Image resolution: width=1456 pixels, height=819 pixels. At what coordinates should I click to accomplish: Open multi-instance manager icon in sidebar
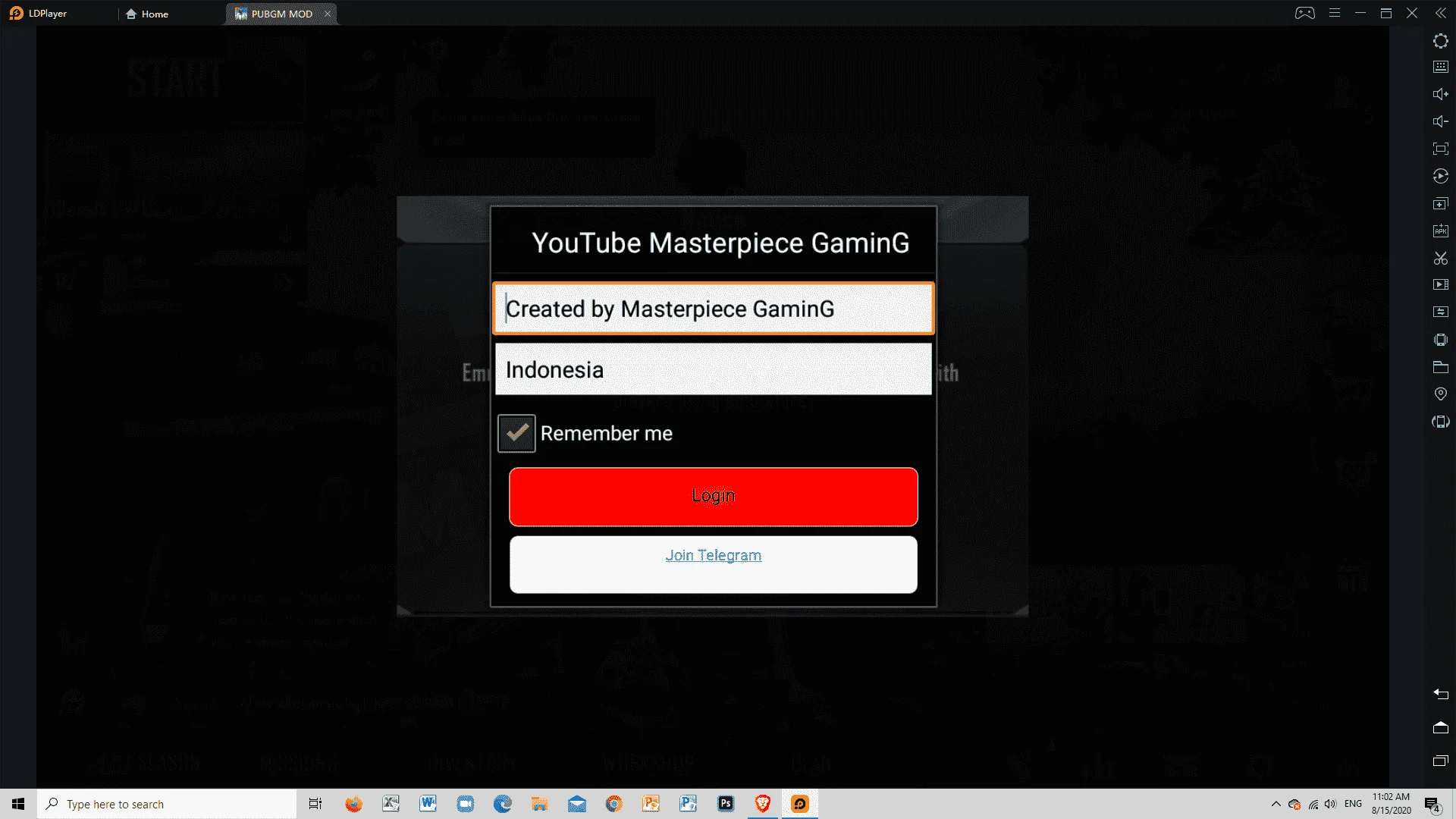click(1441, 203)
